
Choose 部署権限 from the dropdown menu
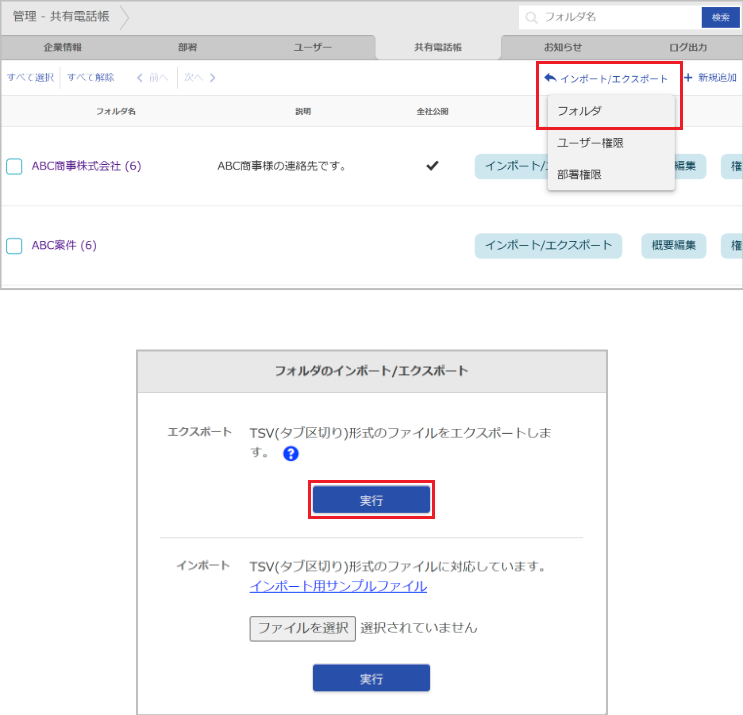click(579, 174)
